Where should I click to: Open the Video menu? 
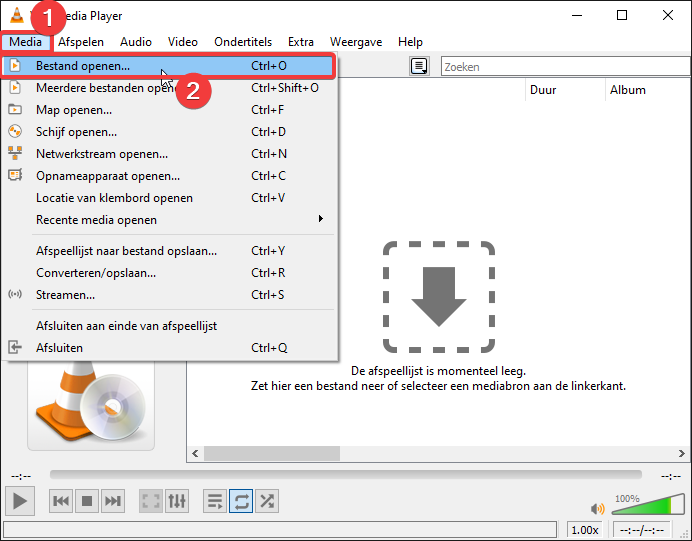click(182, 42)
